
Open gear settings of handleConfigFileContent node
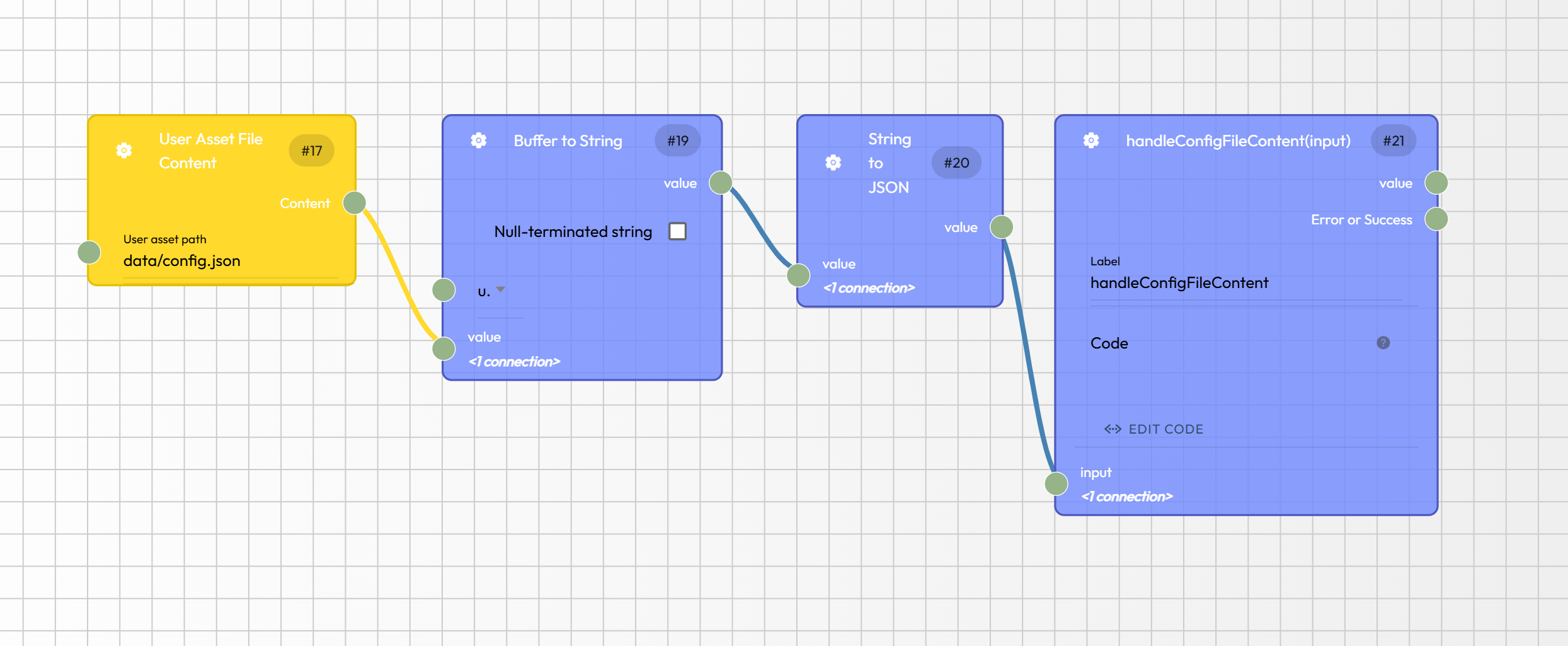pyautogui.click(x=1091, y=141)
